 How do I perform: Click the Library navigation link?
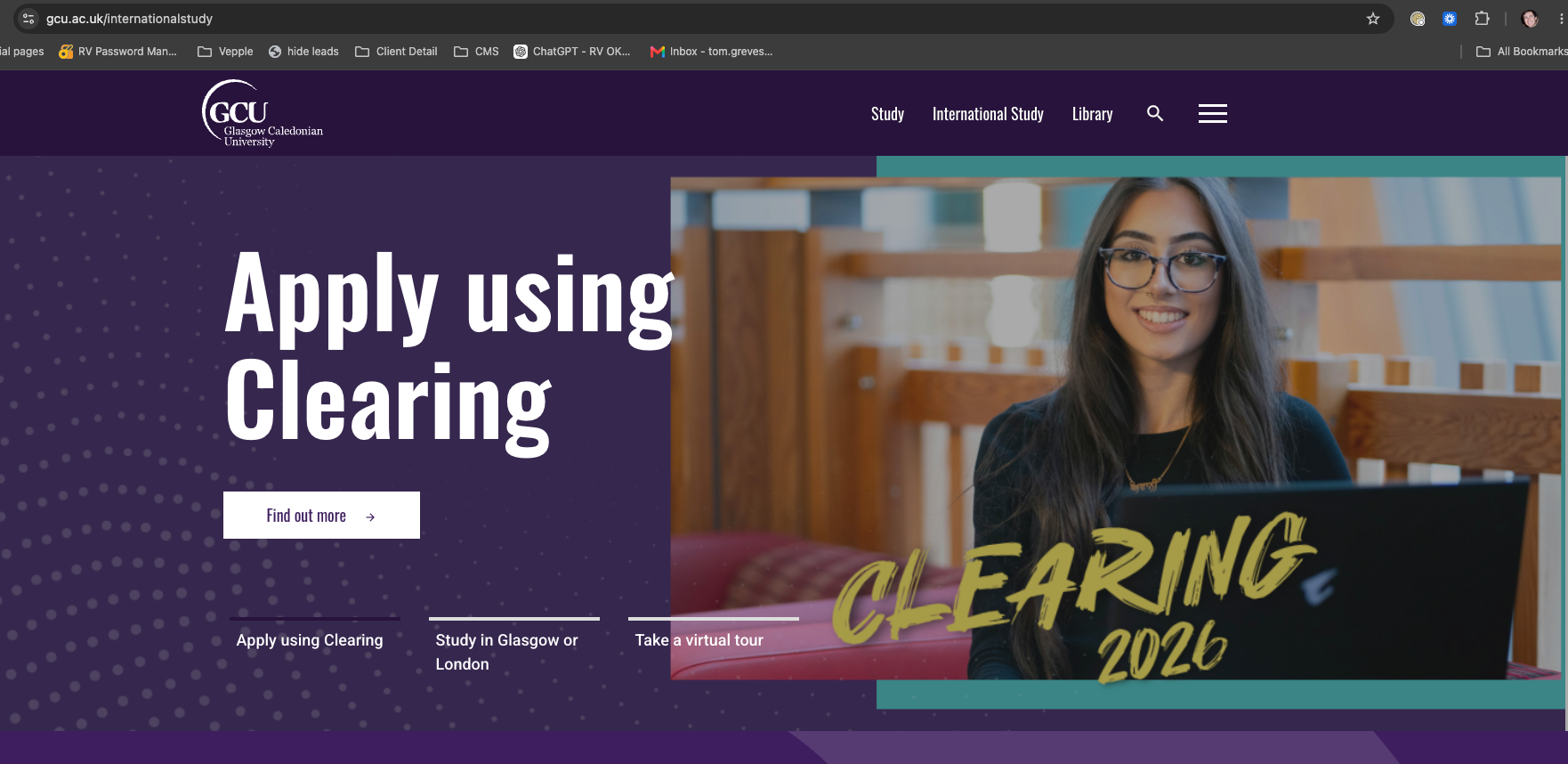coord(1092,114)
